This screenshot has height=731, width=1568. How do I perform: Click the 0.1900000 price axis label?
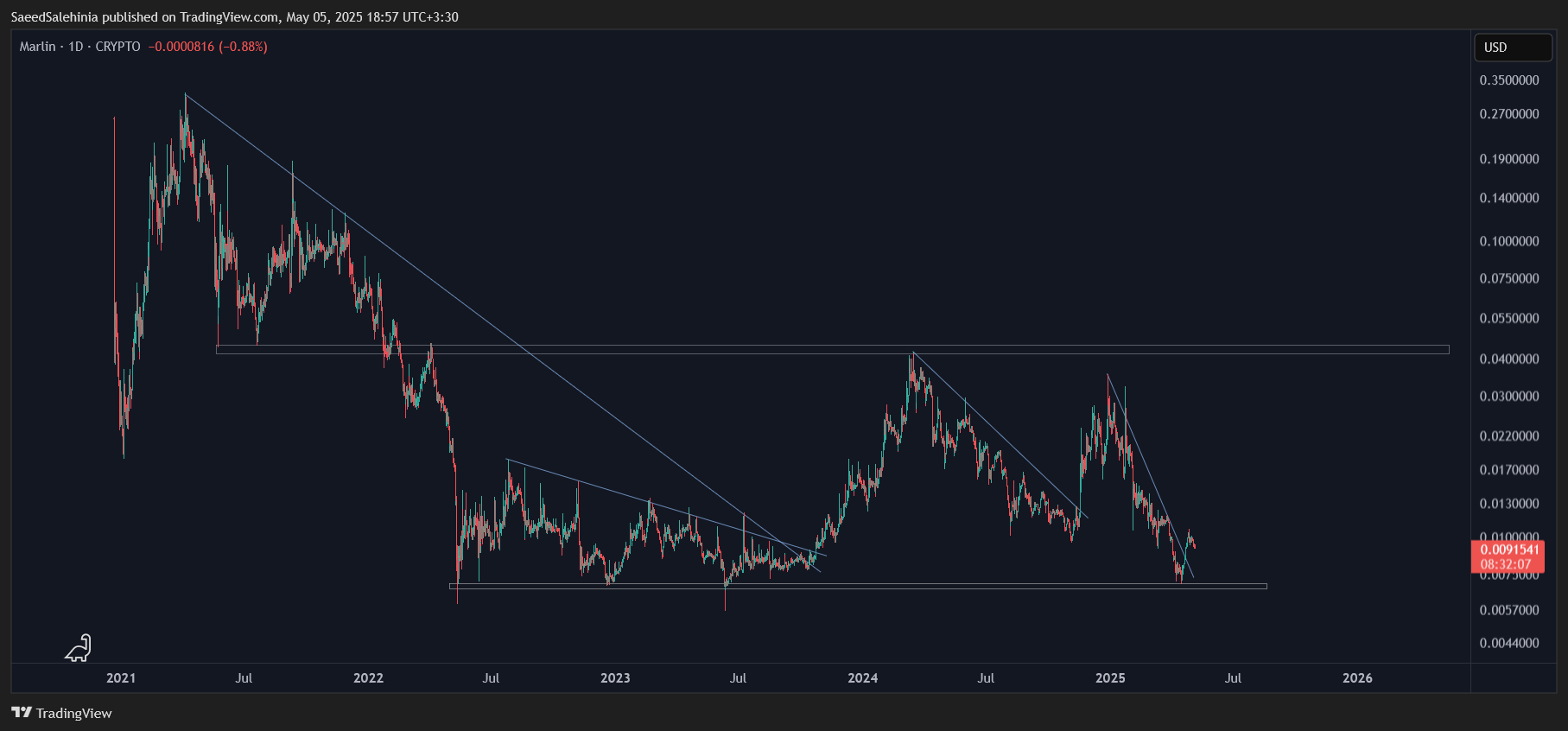point(1509,159)
